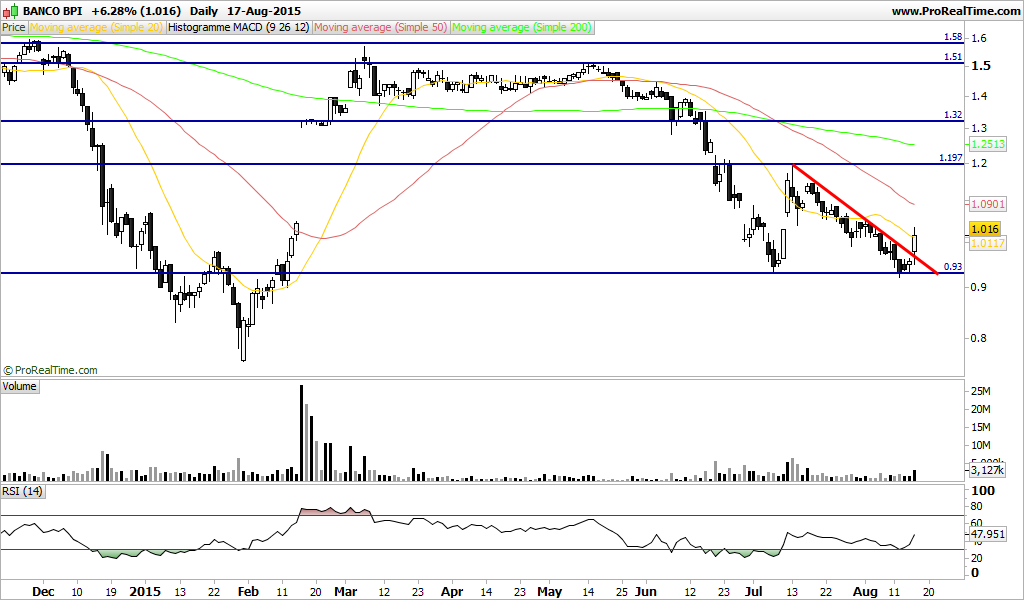The width and height of the screenshot is (1024, 600).
Task: Select the 1.32 horizontal level label
Action: [x=953, y=114]
